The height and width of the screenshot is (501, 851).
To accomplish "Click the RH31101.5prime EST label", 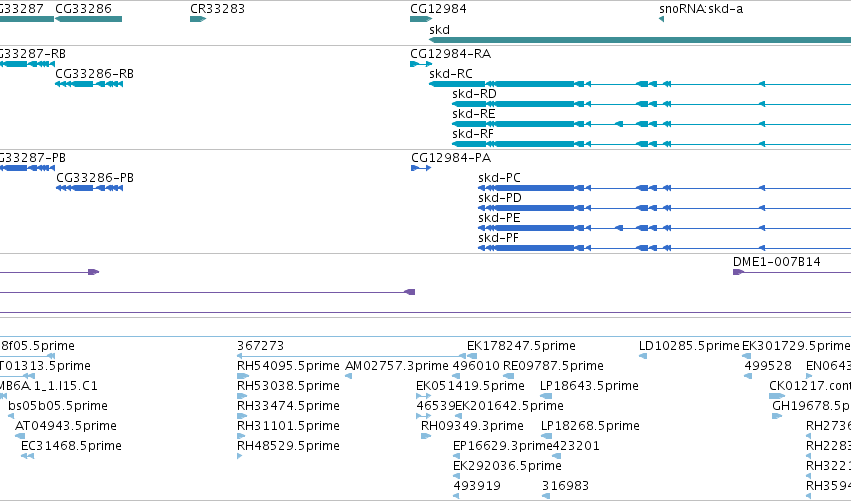I will tap(288, 426).
